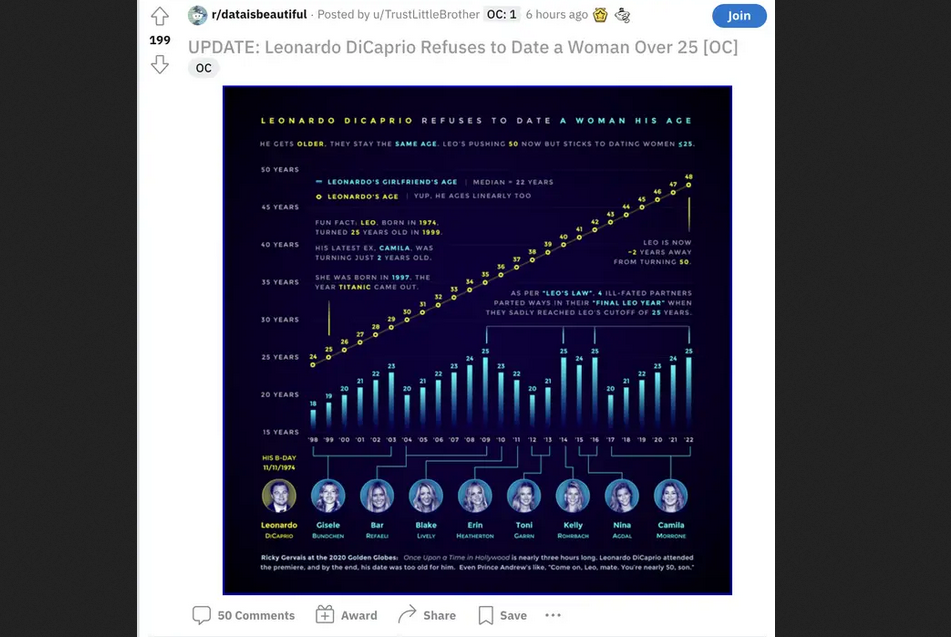Click the 50 Comments label
This screenshot has height=637, width=951.
256,615
